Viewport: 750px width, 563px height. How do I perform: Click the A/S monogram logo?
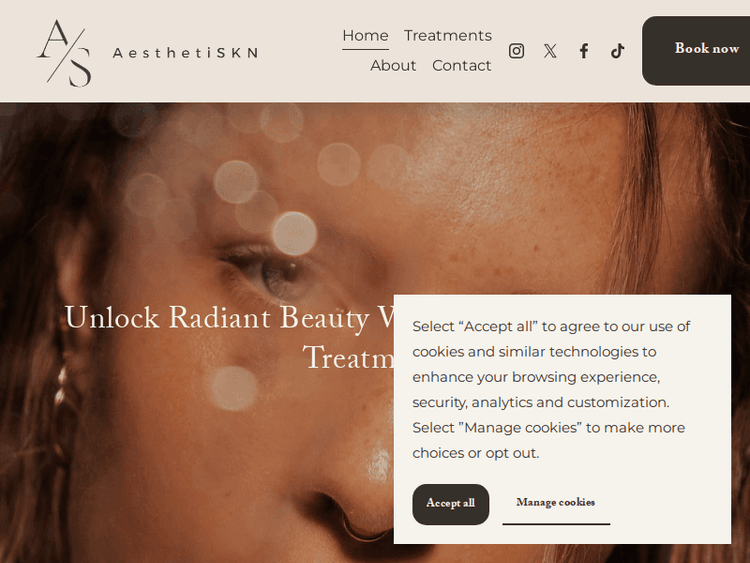pos(64,53)
